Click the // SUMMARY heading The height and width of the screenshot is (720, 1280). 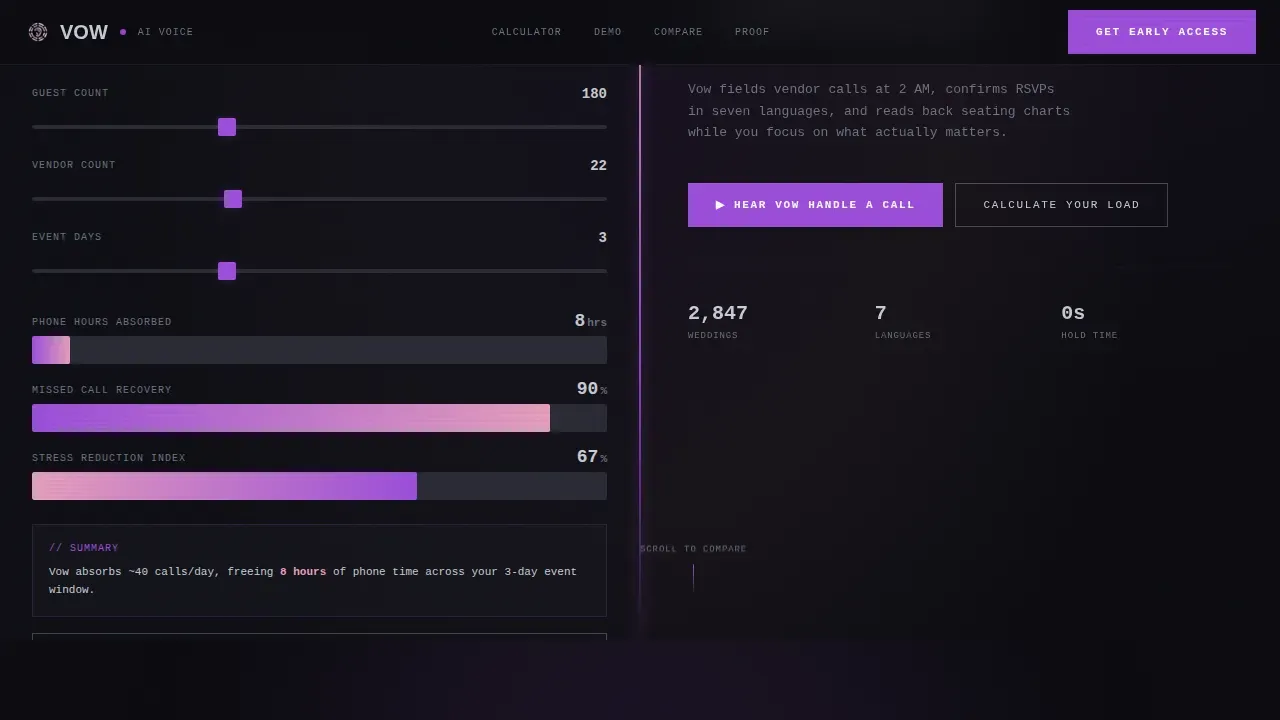84,548
